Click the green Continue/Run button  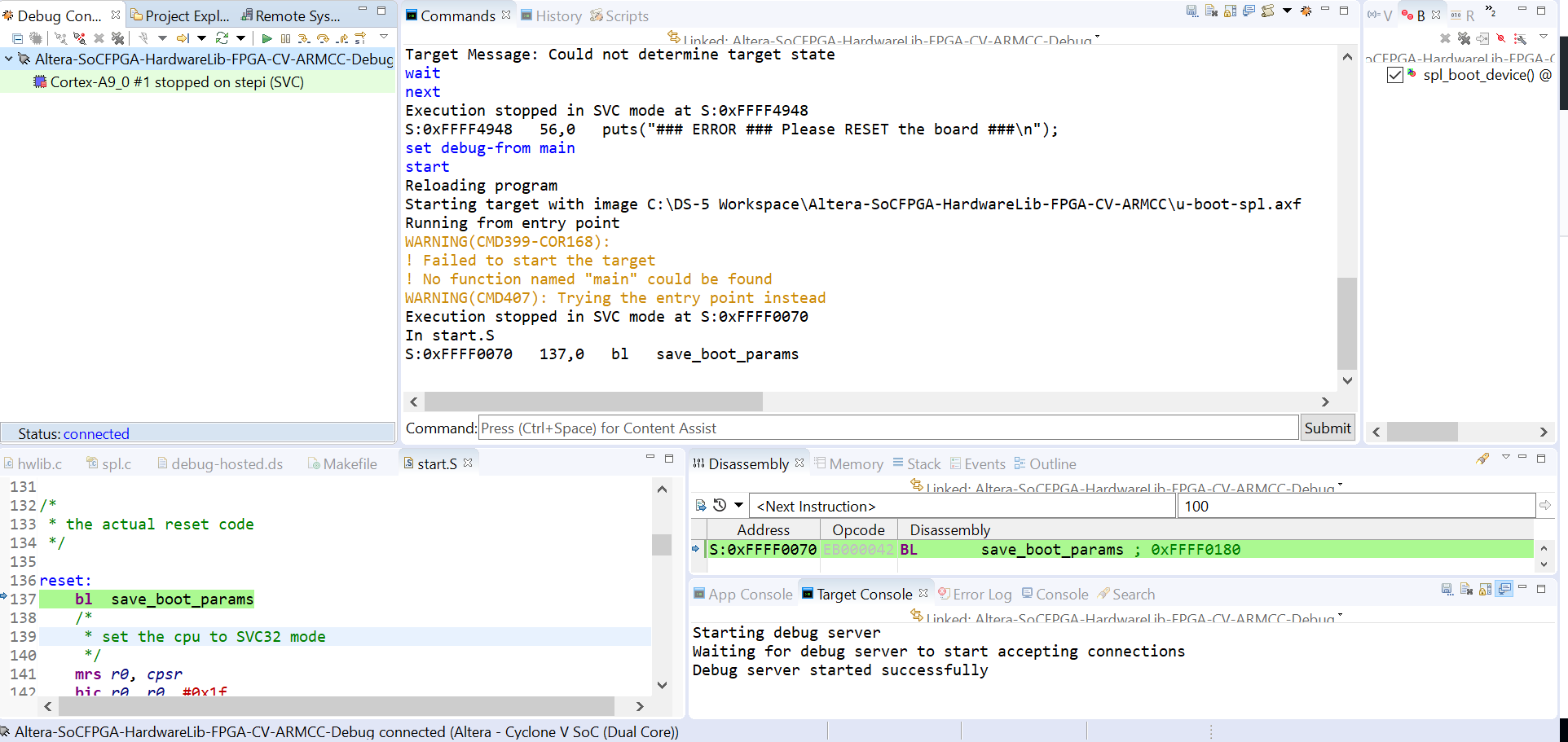tap(266, 38)
